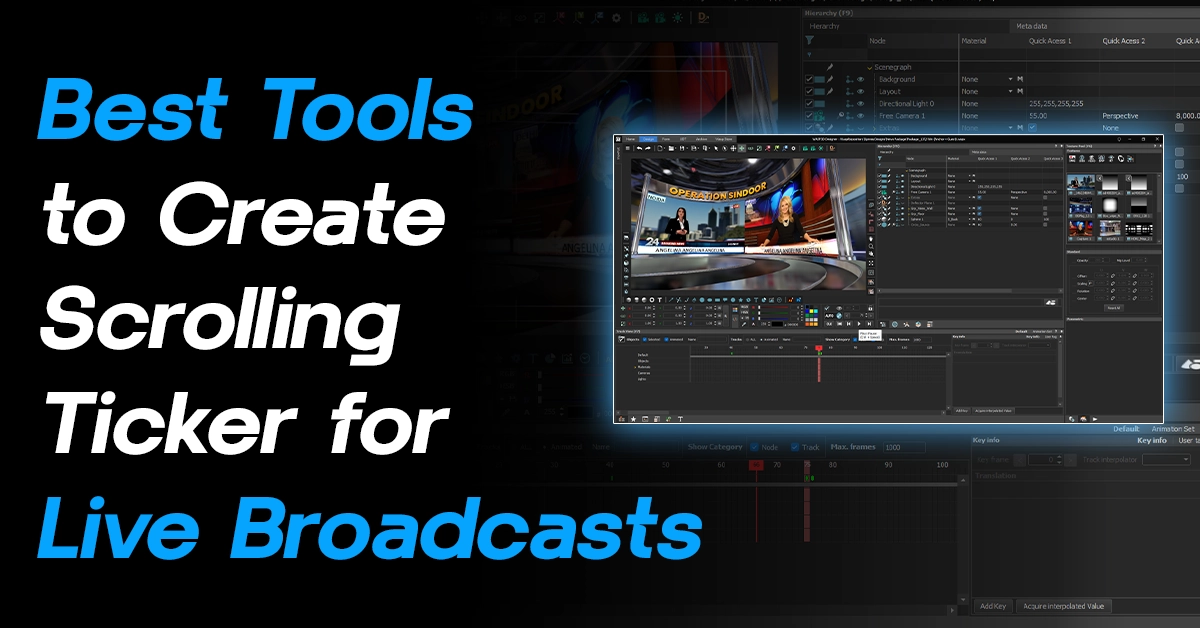Open the Material dropdown of the Layout row
The height and width of the screenshot is (628, 1200).
(1011, 91)
